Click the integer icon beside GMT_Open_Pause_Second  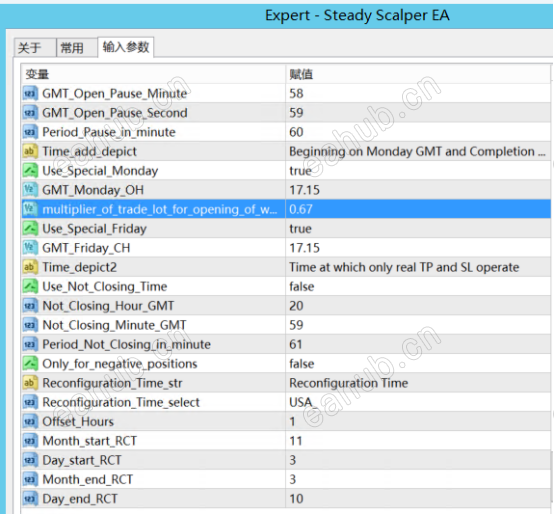pyautogui.click(x=30, y=113)
